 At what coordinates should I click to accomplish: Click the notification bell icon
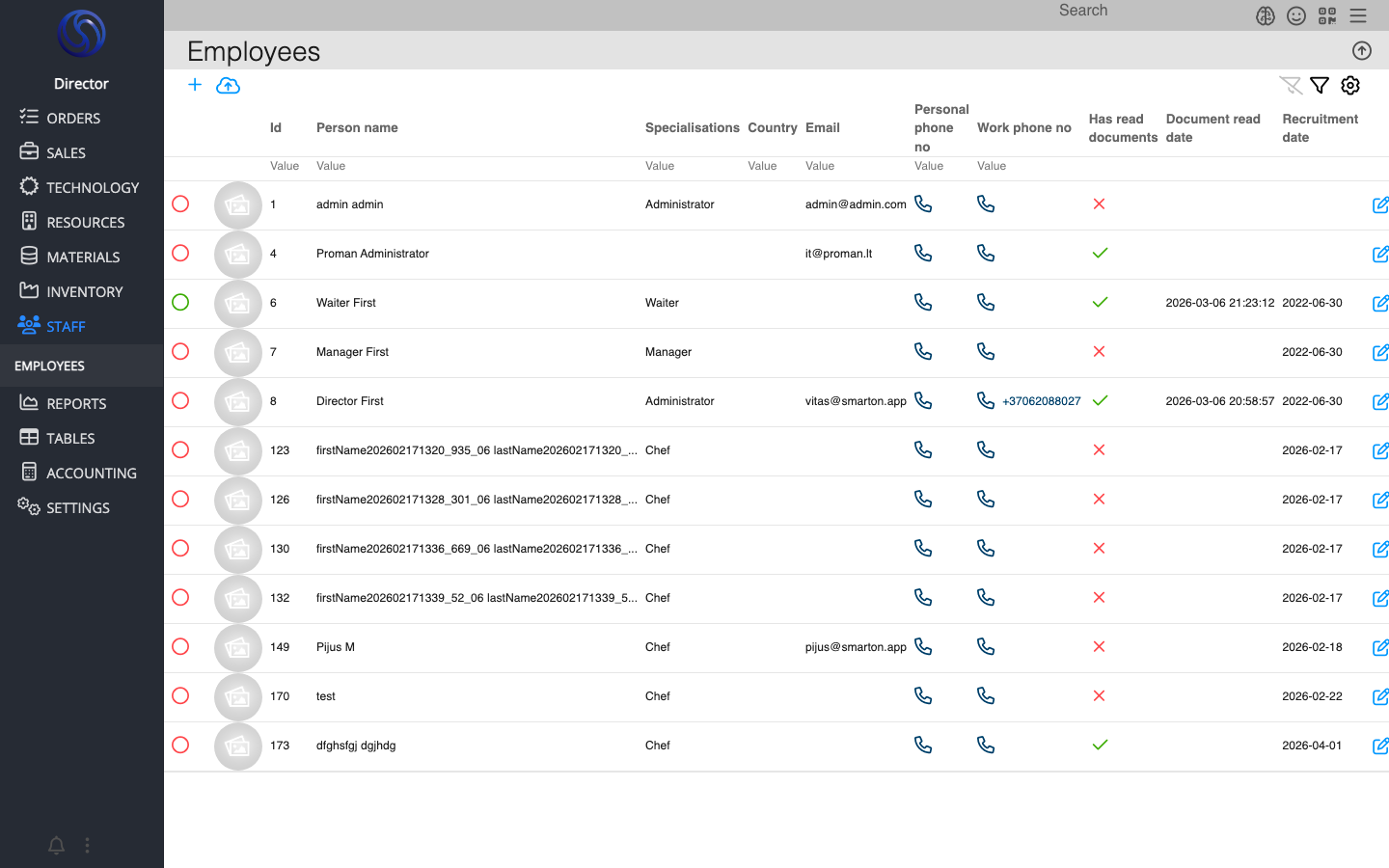coord(57,846)
